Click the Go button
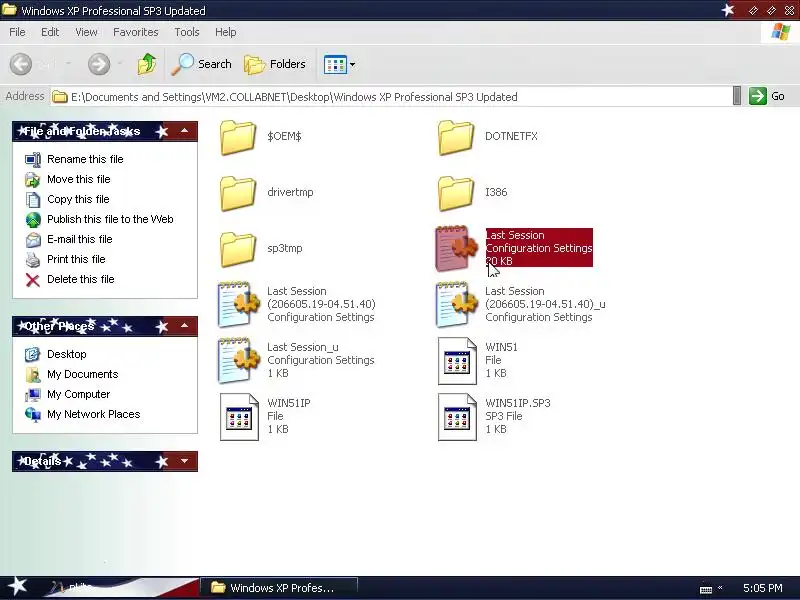The height and width of the screenshot is (600, 800). coord(767,96)
